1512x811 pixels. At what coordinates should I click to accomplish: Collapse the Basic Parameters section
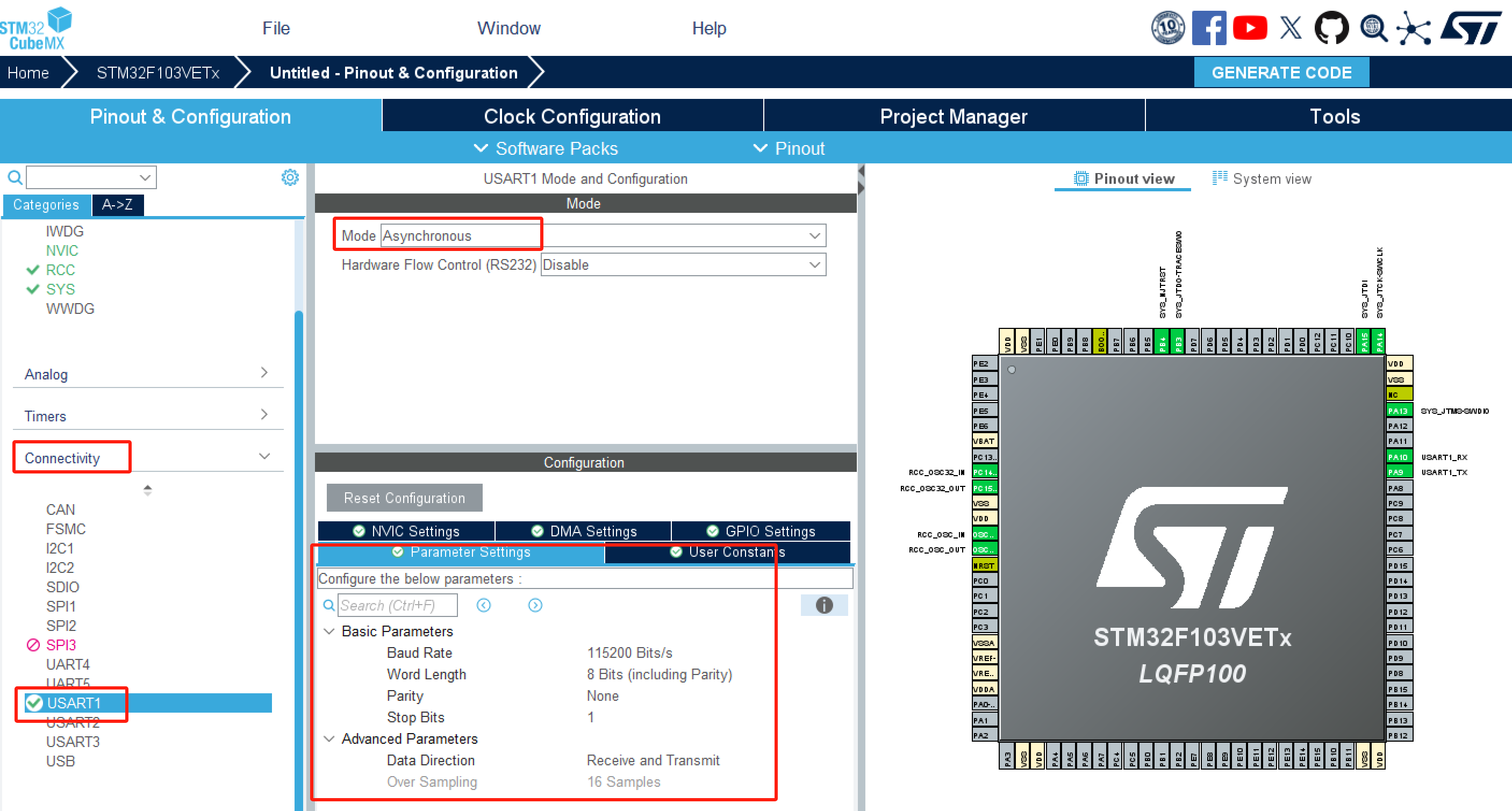coord(329,631)
